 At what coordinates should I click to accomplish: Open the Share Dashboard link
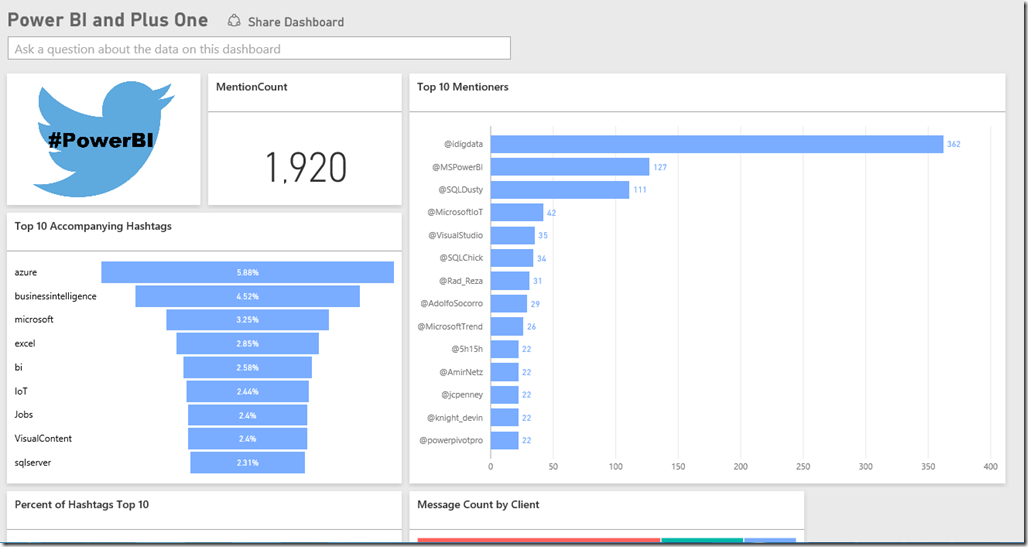(x=296, y=22)
